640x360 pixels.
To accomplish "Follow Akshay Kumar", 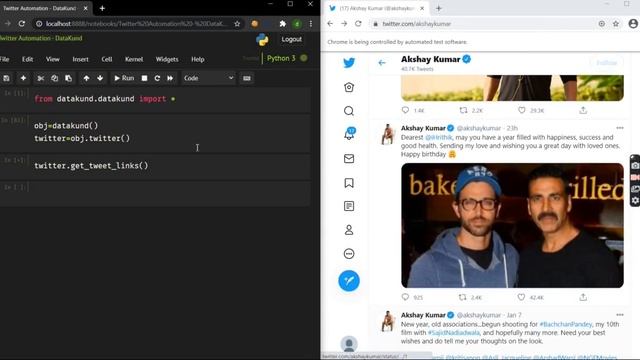I will point(607,63).
